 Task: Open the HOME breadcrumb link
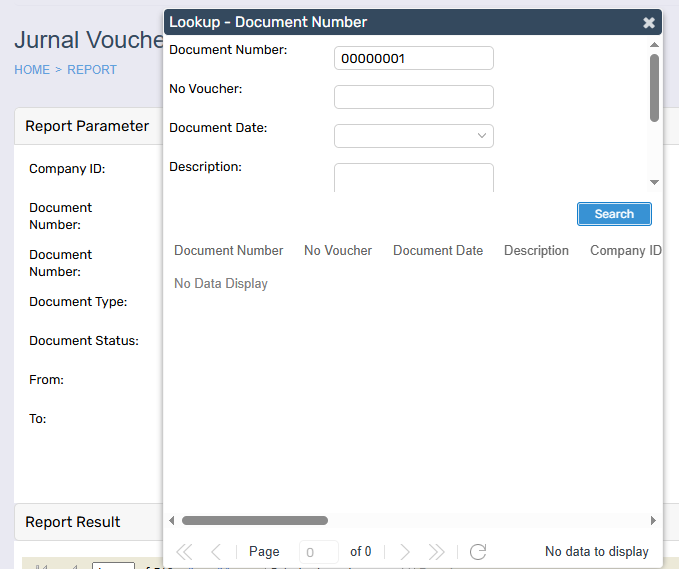point(32,70)
